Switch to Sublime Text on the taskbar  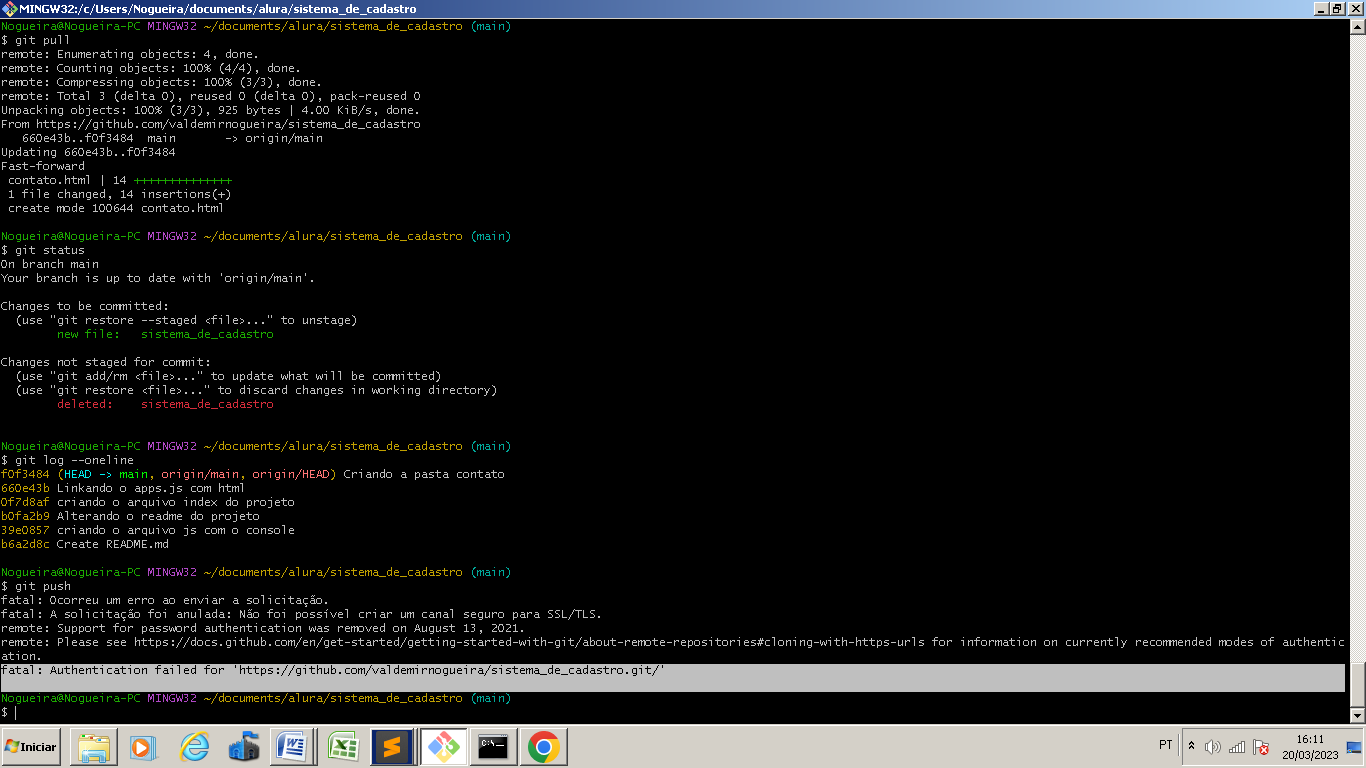(x=392, y=747)
